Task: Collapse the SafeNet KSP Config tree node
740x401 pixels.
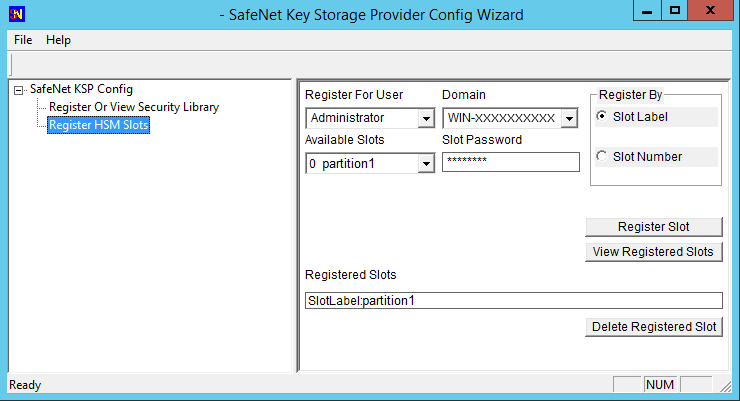Action: pyautogui.click(x=19, y=90)
